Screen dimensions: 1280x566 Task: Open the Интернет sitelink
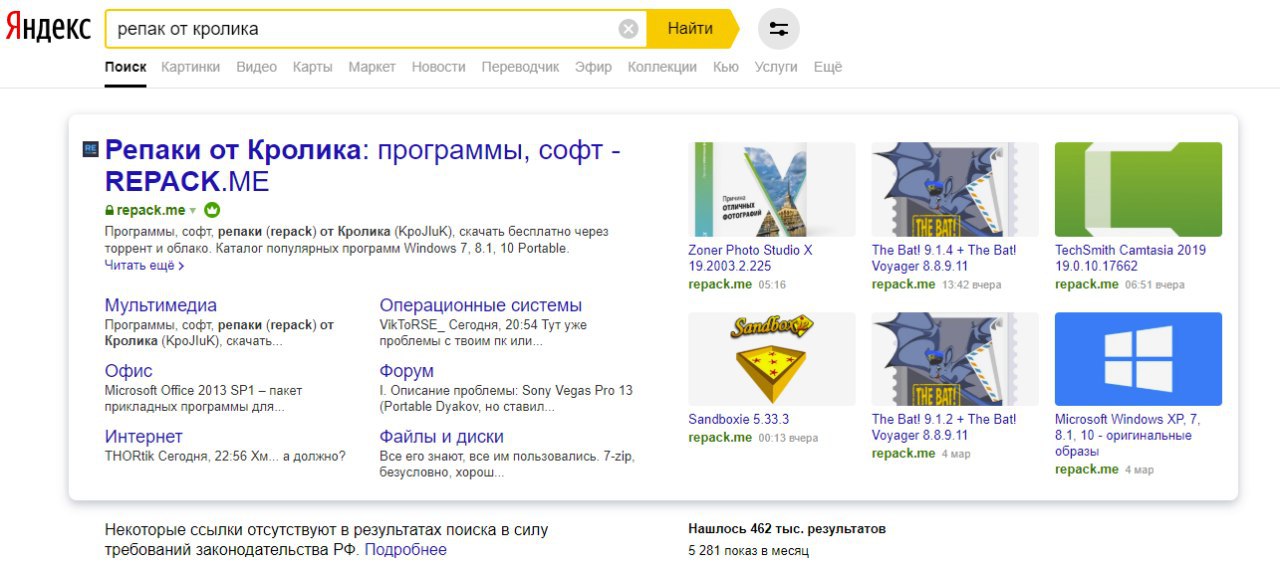click(144, 437)
